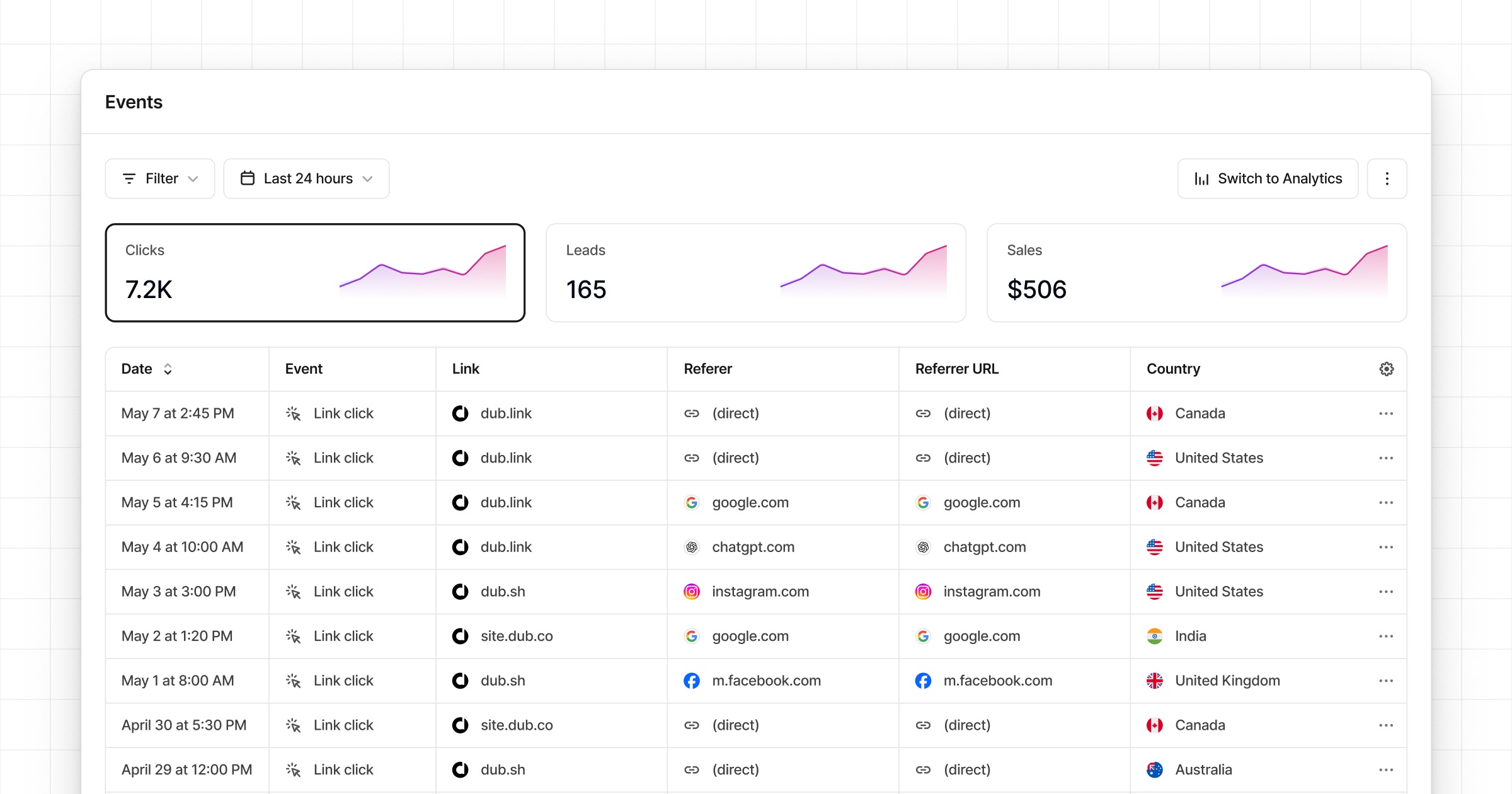Screen dimensions: 1512x794
Task: Click the Facebook icon beside m.facebook.com
Action: pos(691,681)
